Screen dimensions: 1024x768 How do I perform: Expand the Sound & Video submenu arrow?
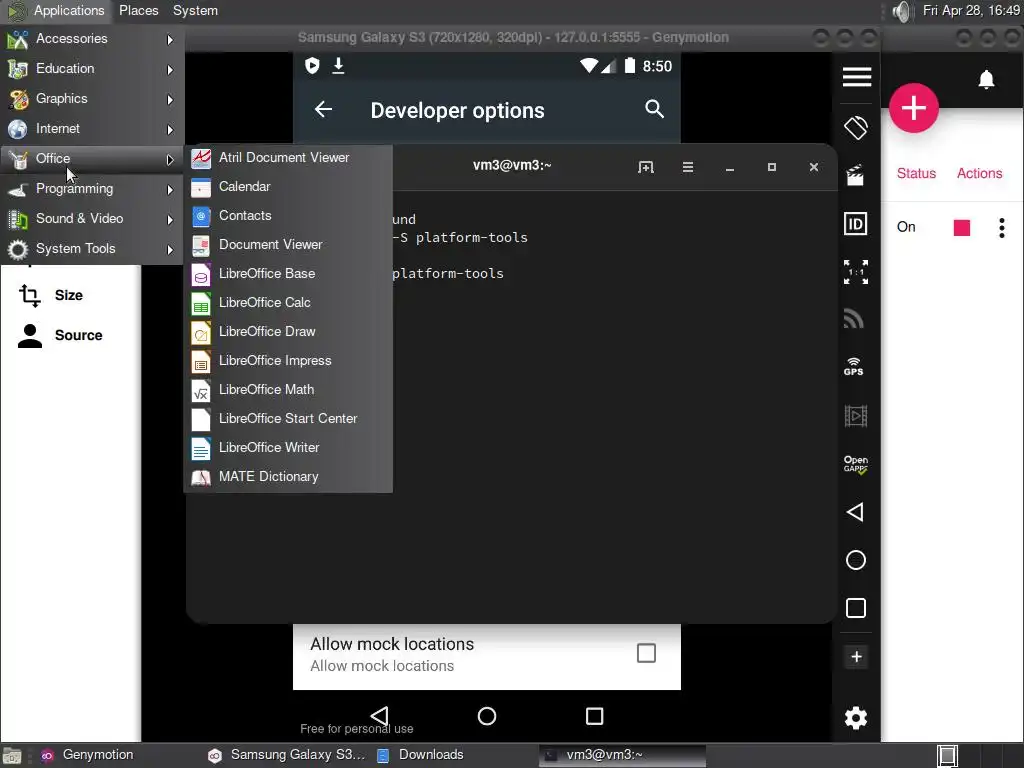170,219
